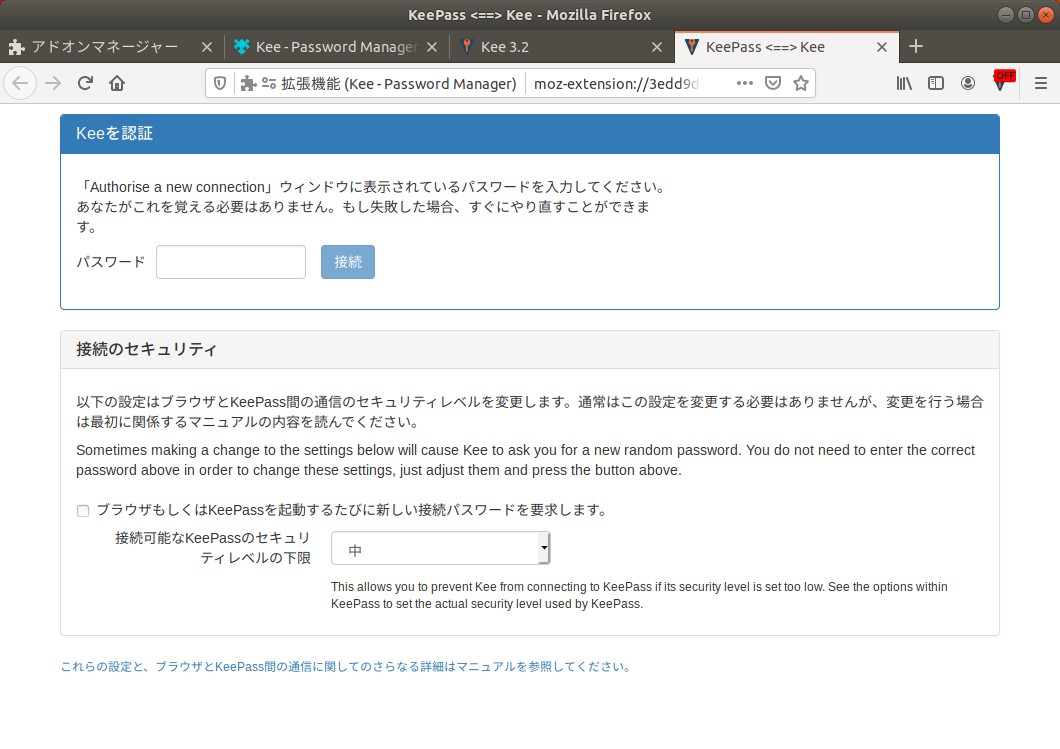Enable new connection password on each startup
Image resolution: width=1060 pixels, height=749 pixels.
coord(83,511)
